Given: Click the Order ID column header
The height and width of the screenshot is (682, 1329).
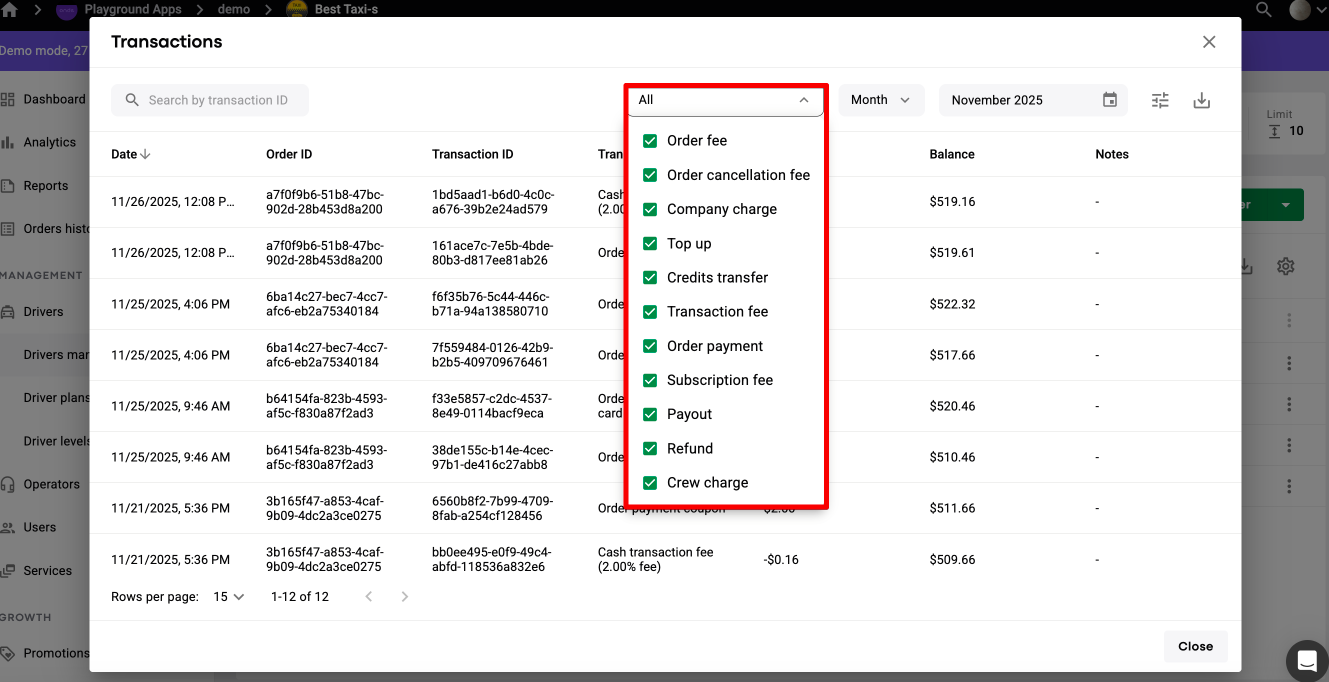Looking at the screenshot, I should (289, 154).
